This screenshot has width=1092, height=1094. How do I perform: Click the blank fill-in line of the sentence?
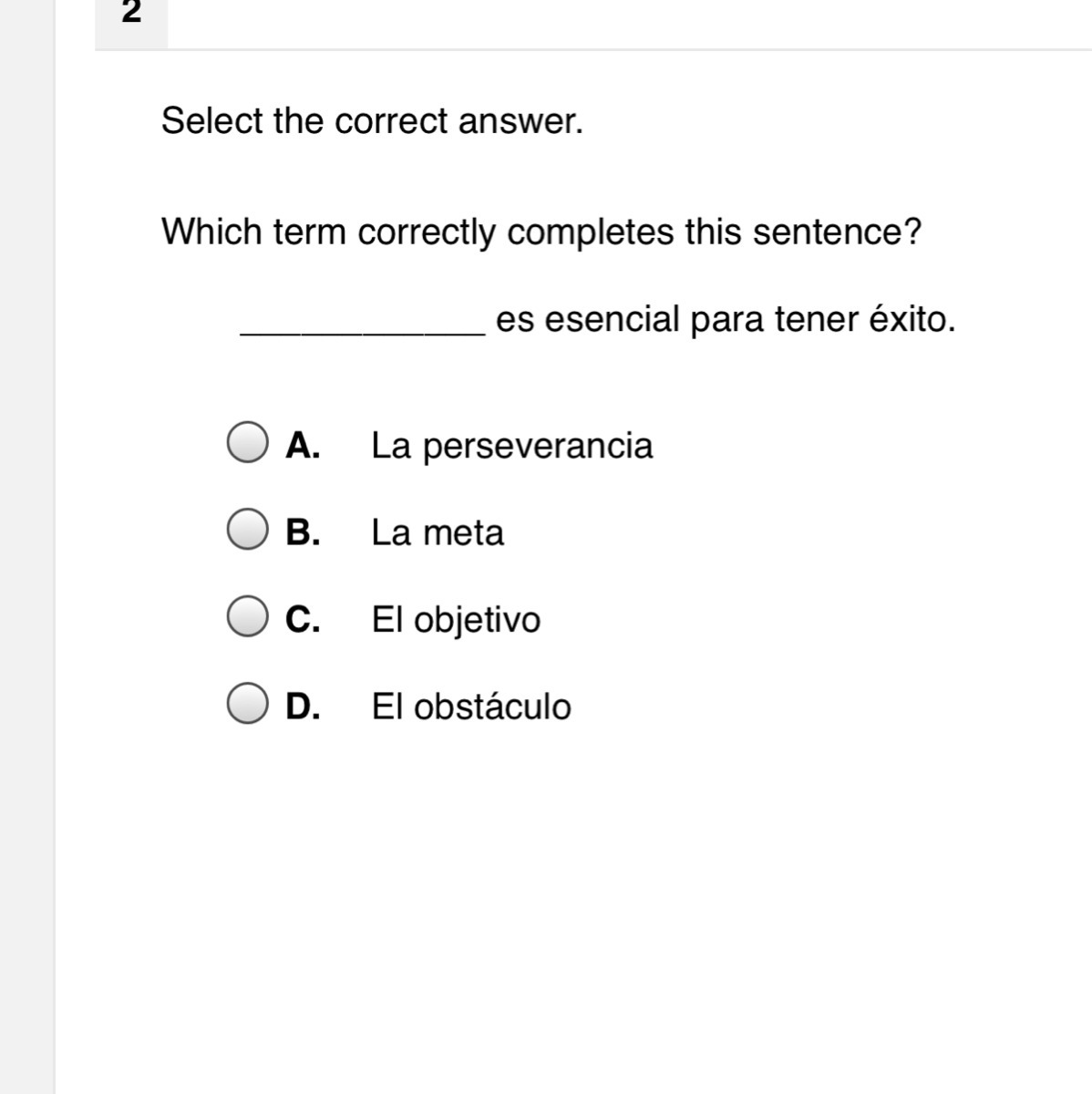[363, 333]
